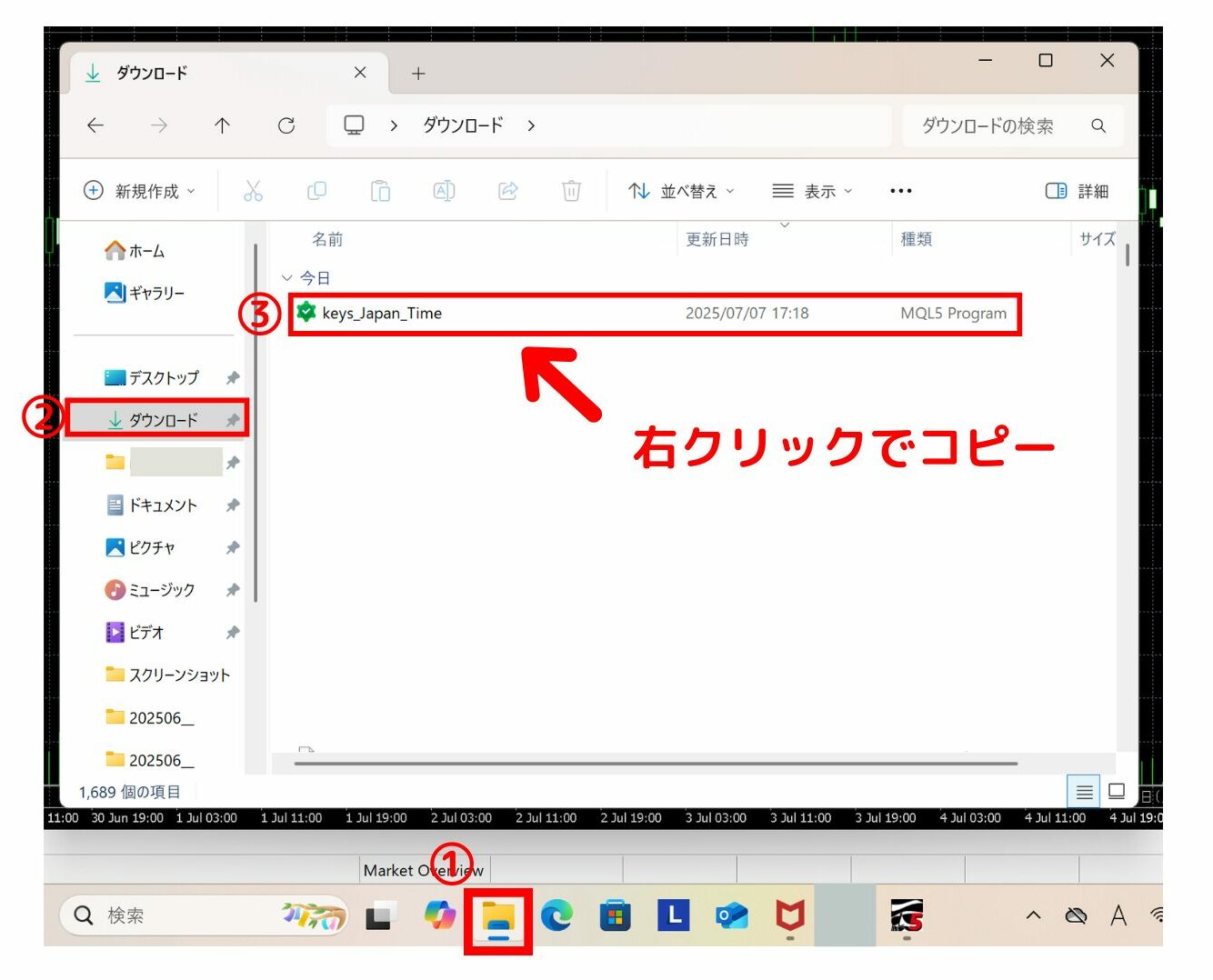Click the Share icon in the toolbar
This screenshot has height=980, width=1213.
click(x=508, y=191)
